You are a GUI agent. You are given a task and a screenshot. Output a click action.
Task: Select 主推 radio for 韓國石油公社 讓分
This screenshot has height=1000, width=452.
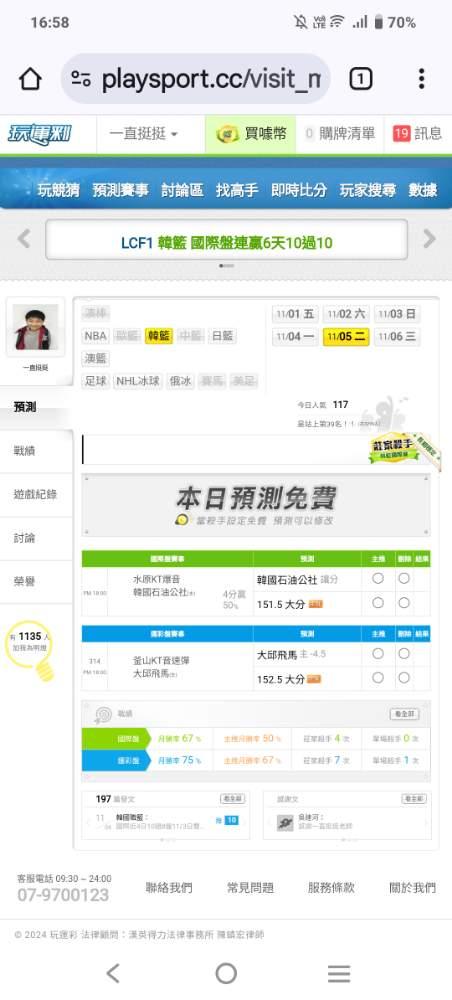378,578
